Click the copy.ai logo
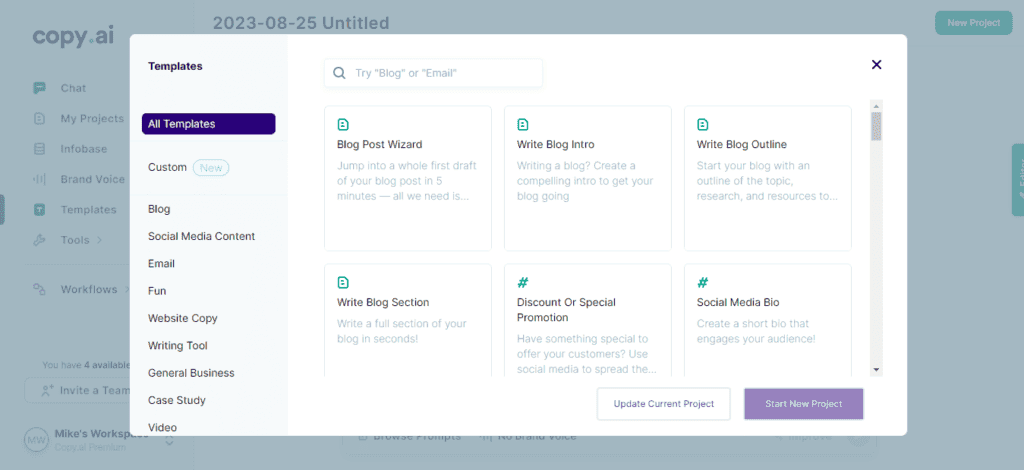The image size is (1024, 470). tap(73, 36)
